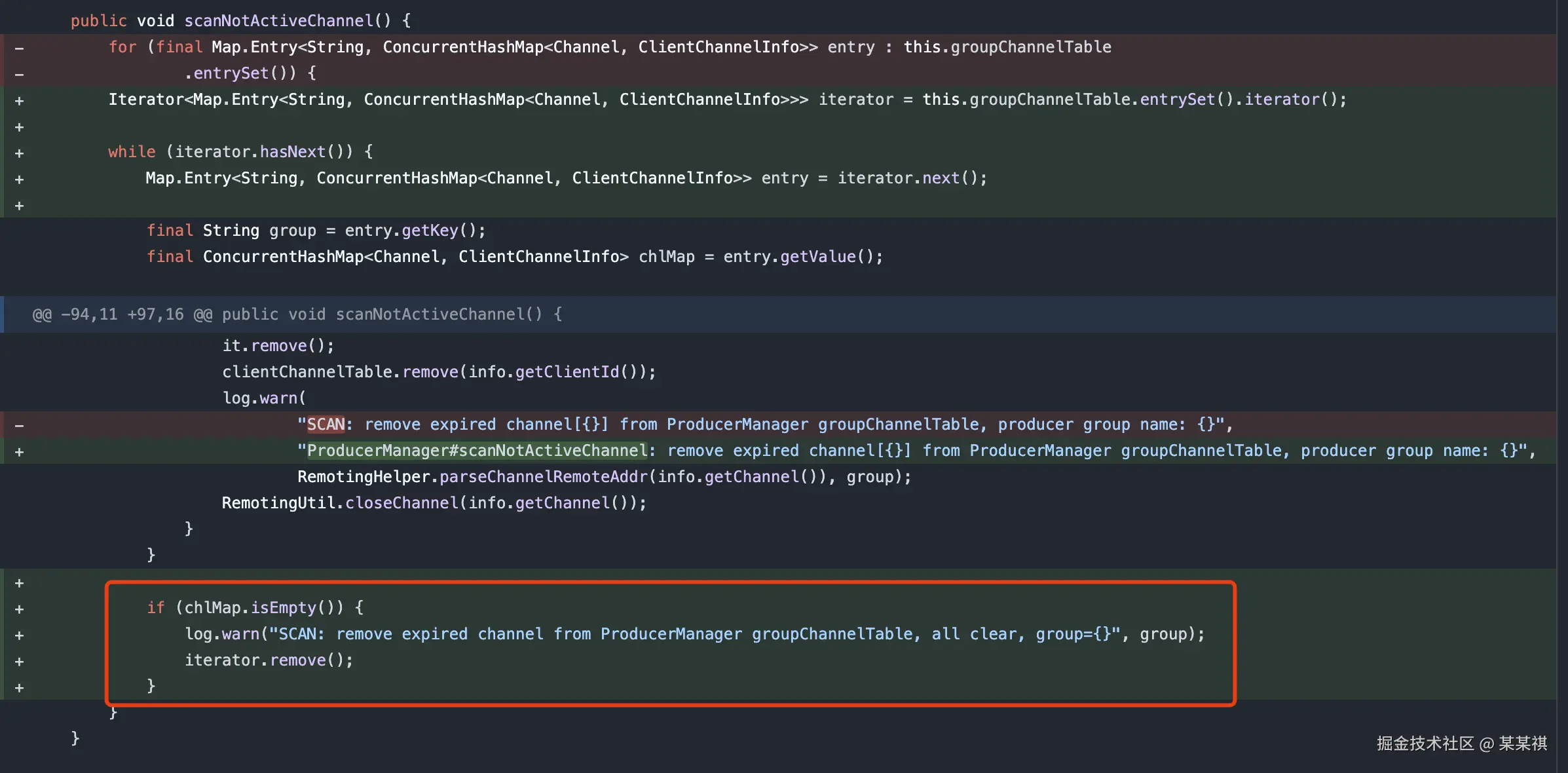Click the scanNotActiveChannel method name in the signature

(x=278, y=21)
